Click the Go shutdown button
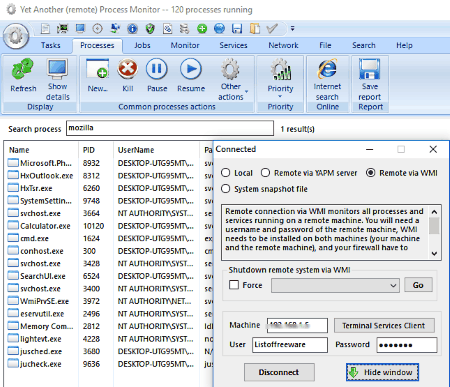This screenshot has width=450, height=387. (418, 285)
